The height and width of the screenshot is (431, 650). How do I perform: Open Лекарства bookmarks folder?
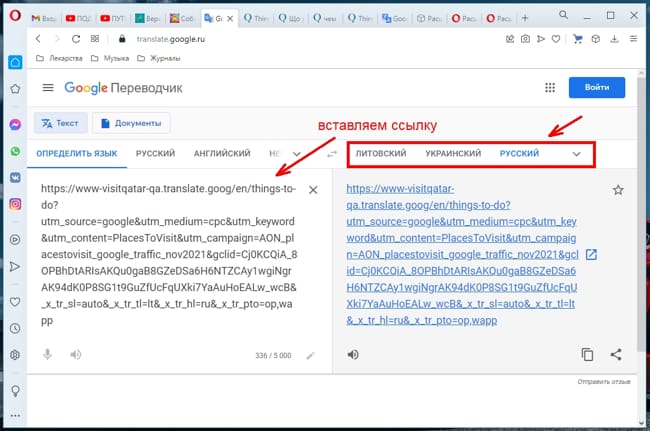[x=59, y=58]
